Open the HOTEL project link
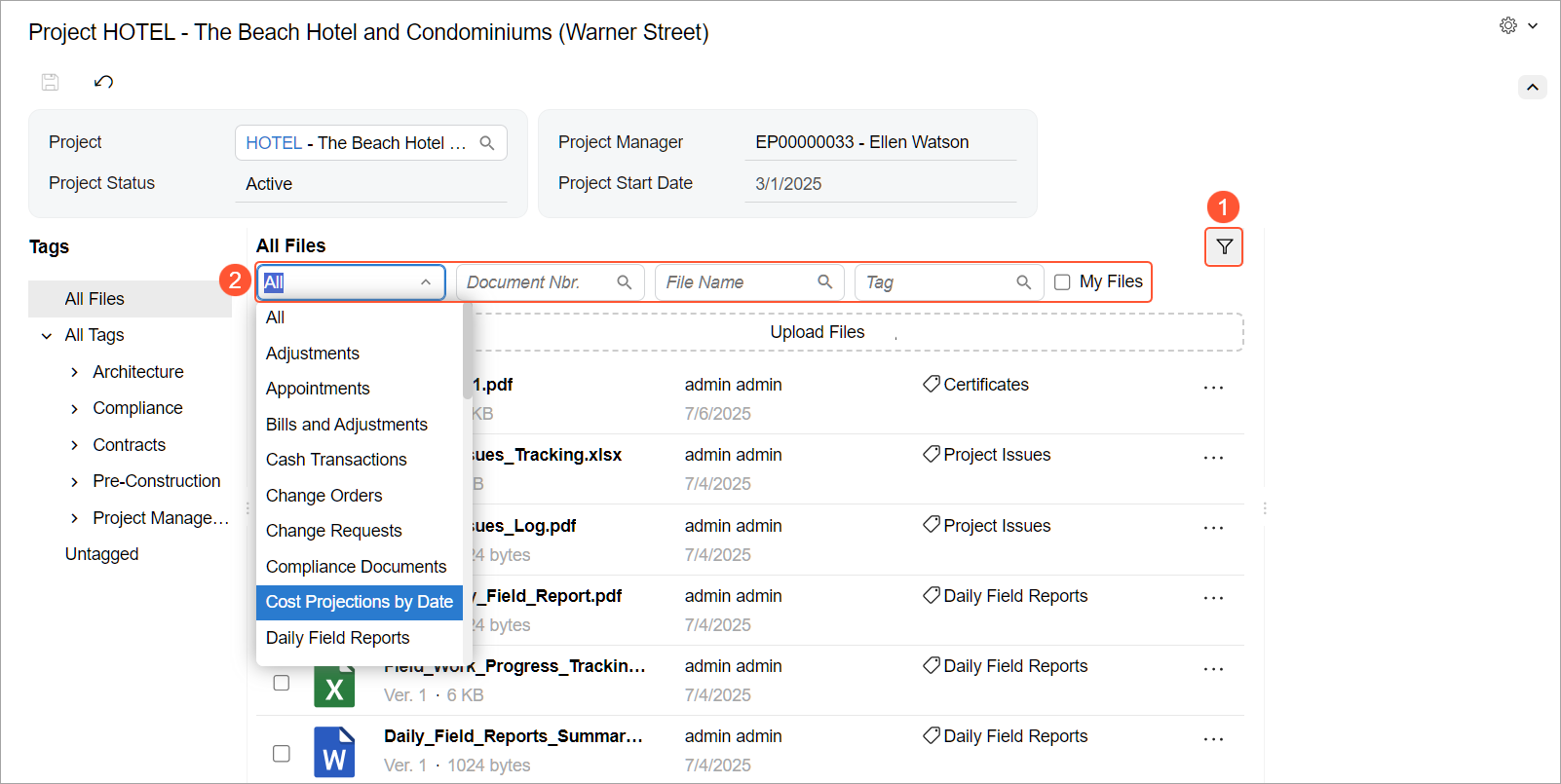This screenshot has height=784, width=1561. (x=274, y=143)
